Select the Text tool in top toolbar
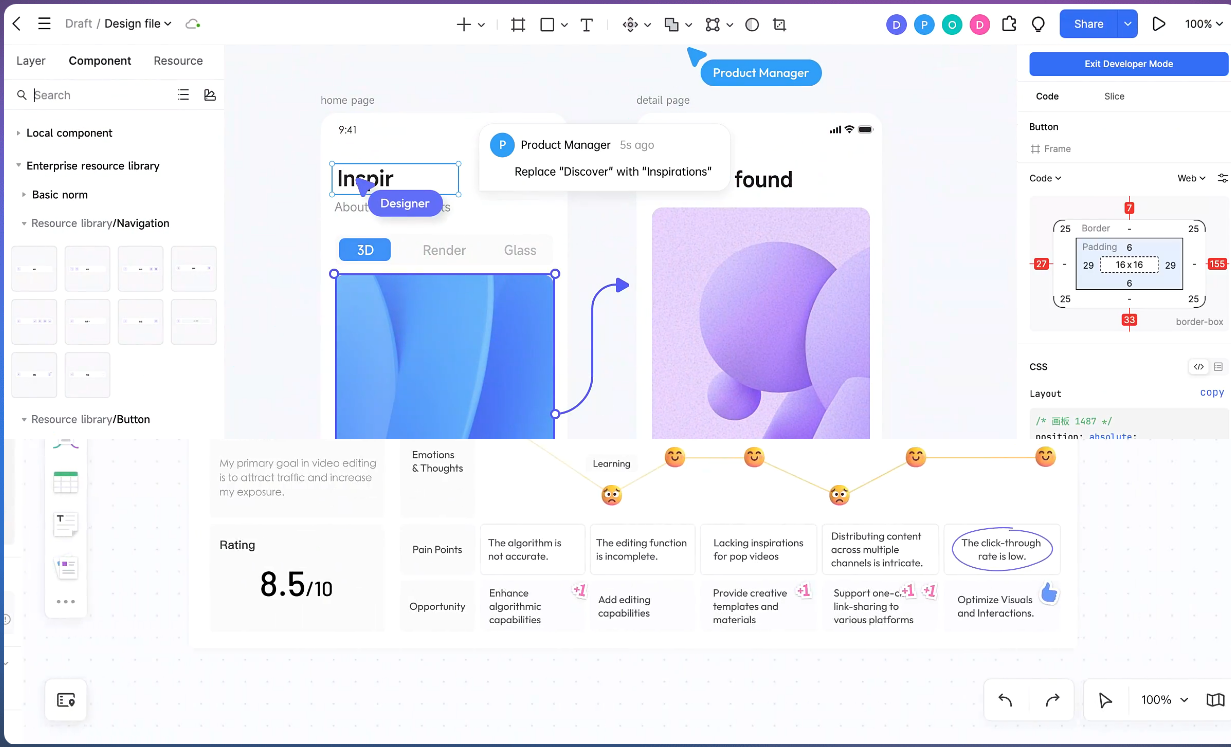The height and width of the screenshot is (747, 1231). point(587,24)
